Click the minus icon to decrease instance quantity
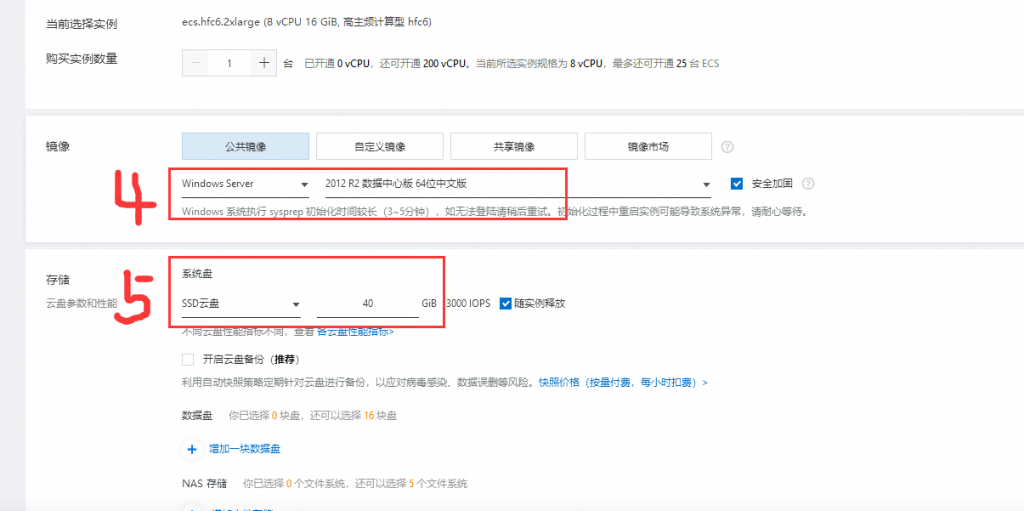This screenshot has width=1024, height=511. pos(196,63)
